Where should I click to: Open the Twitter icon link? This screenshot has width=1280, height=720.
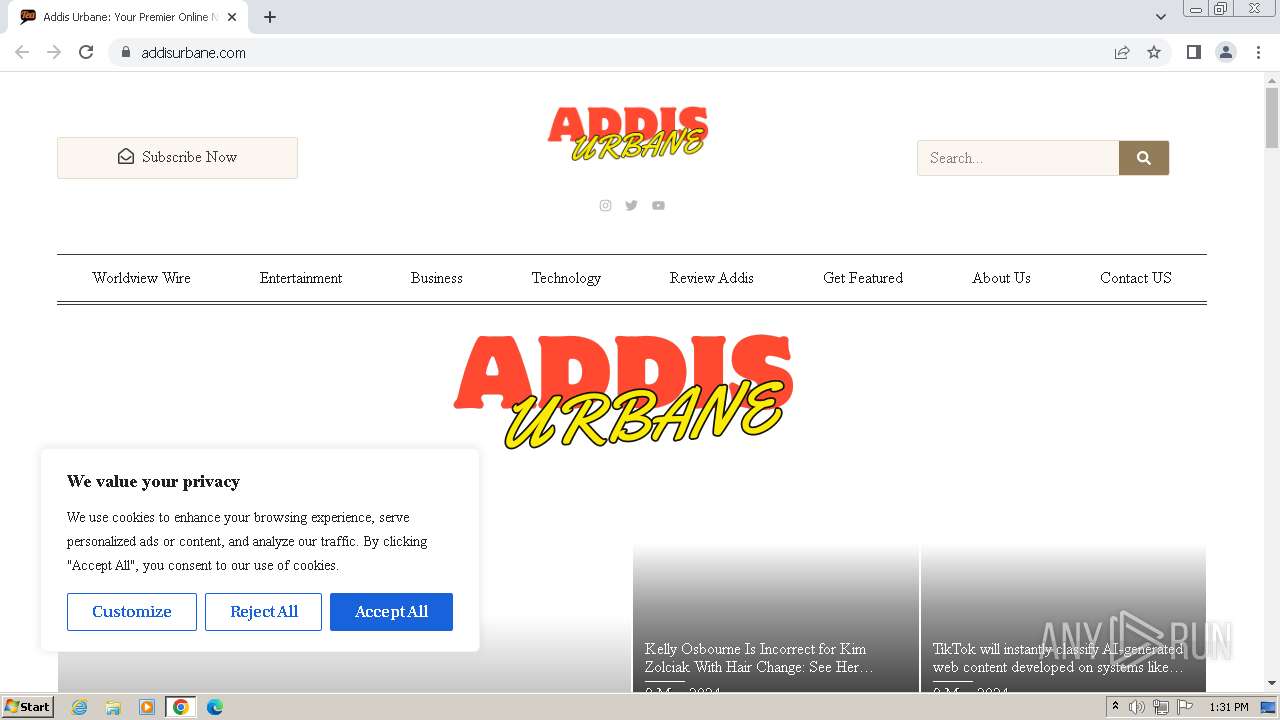[x=631, y=205]
